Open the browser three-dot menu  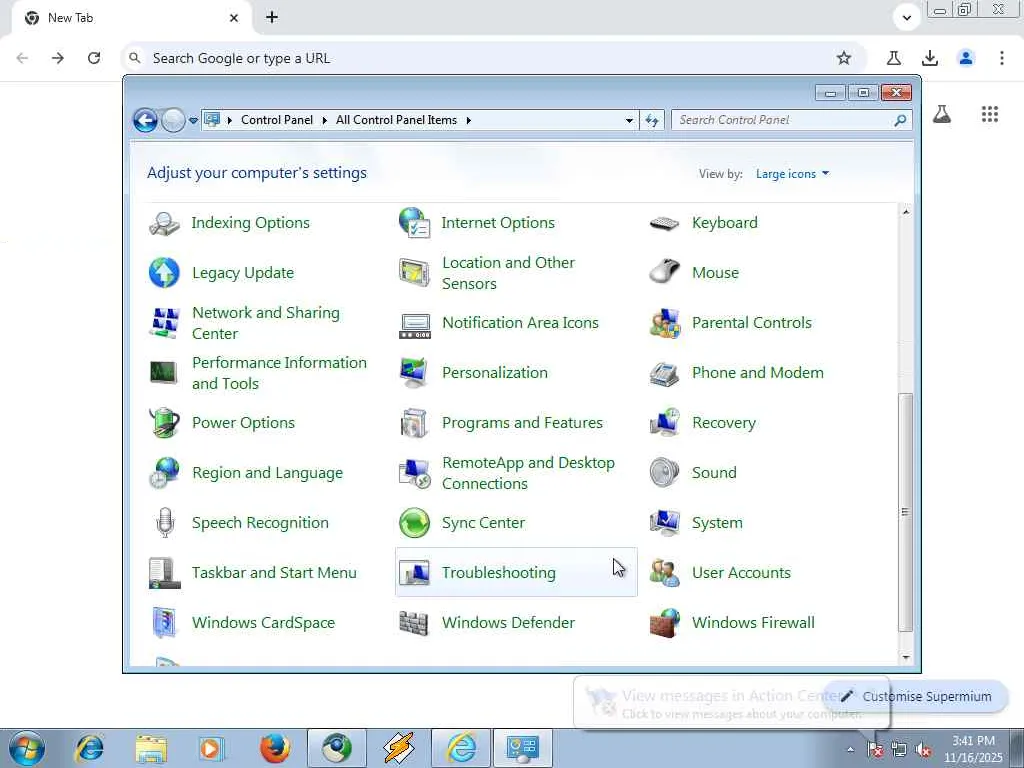pyautogui.click(x=1001, y=58)
